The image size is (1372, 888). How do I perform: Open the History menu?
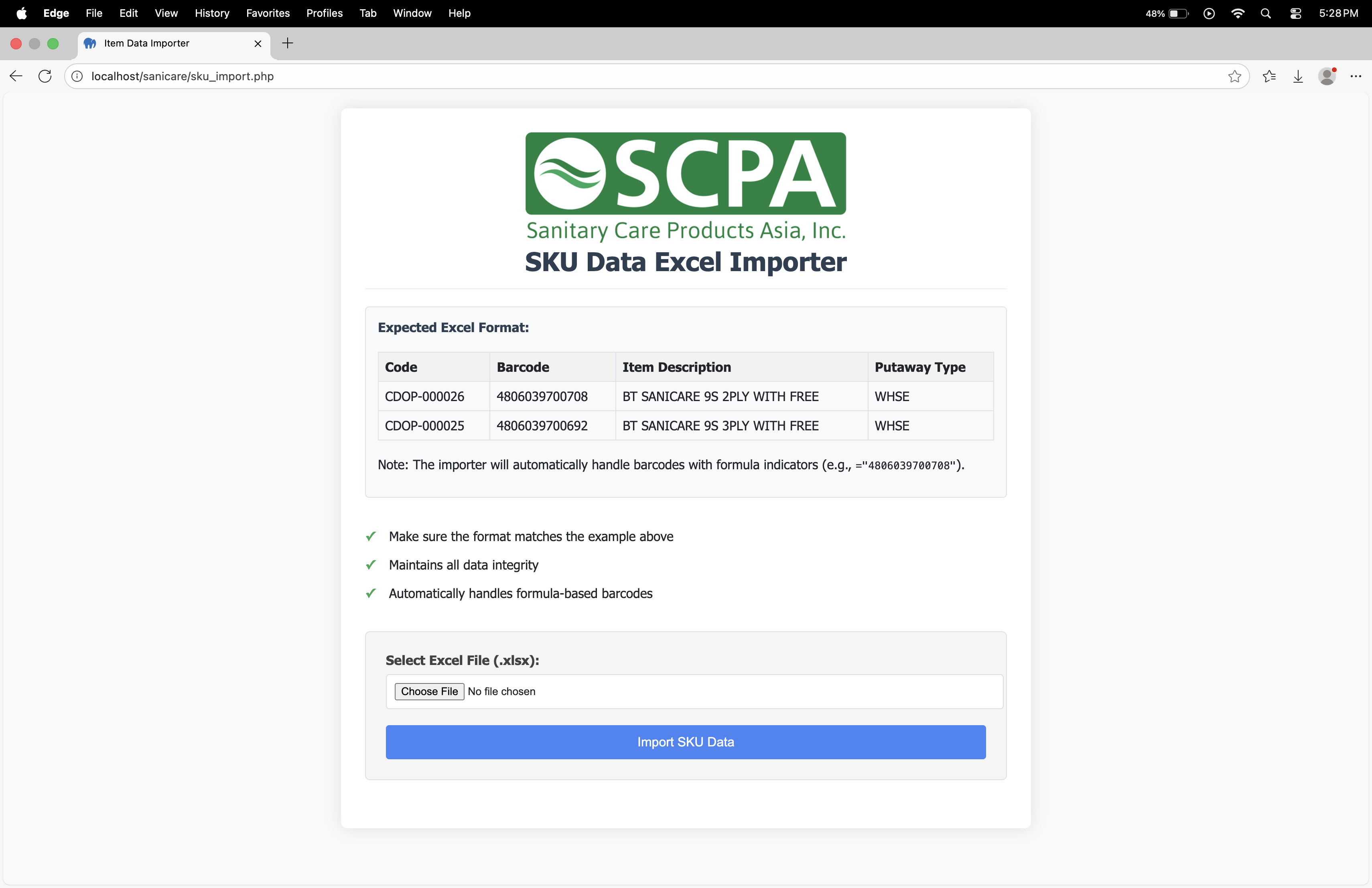point(211,13)
